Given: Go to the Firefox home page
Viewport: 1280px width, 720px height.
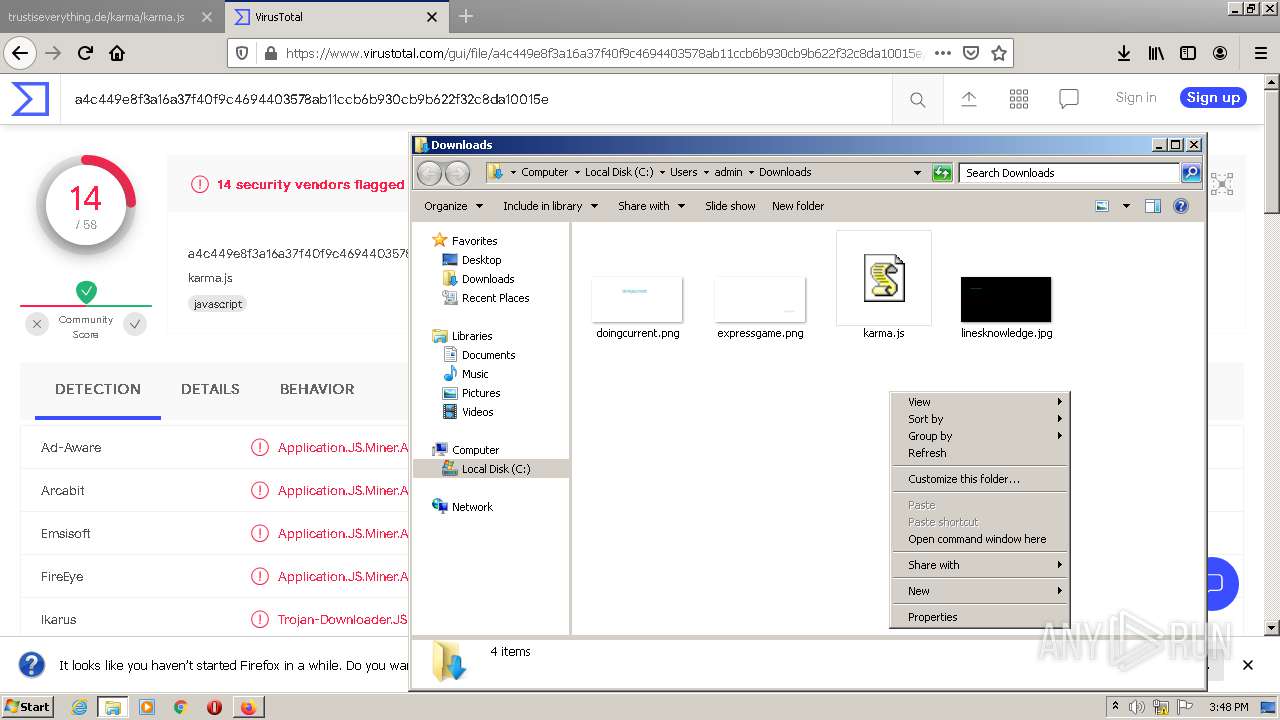Looking at the screenshot, I should click(117, 53).
